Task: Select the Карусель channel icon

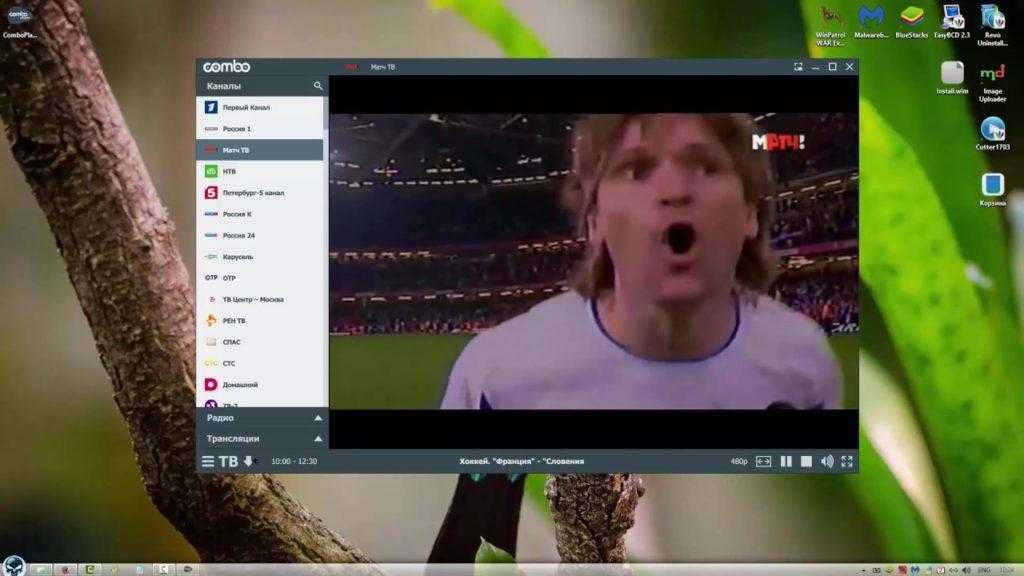Action: pyautogui.click(x=211, y=257)
